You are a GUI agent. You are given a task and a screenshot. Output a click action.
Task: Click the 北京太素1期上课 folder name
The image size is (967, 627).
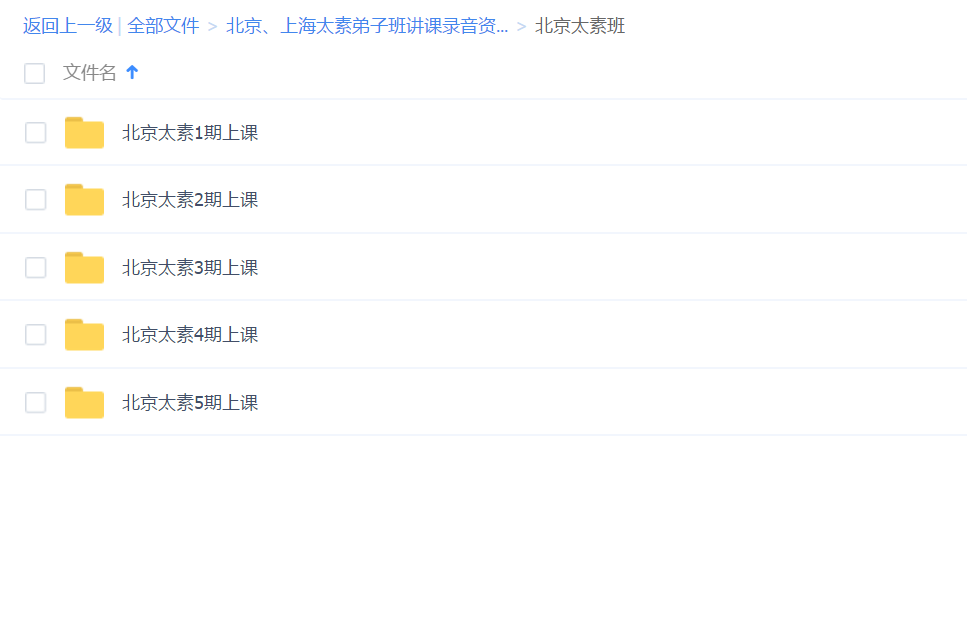tap(190, 133)
